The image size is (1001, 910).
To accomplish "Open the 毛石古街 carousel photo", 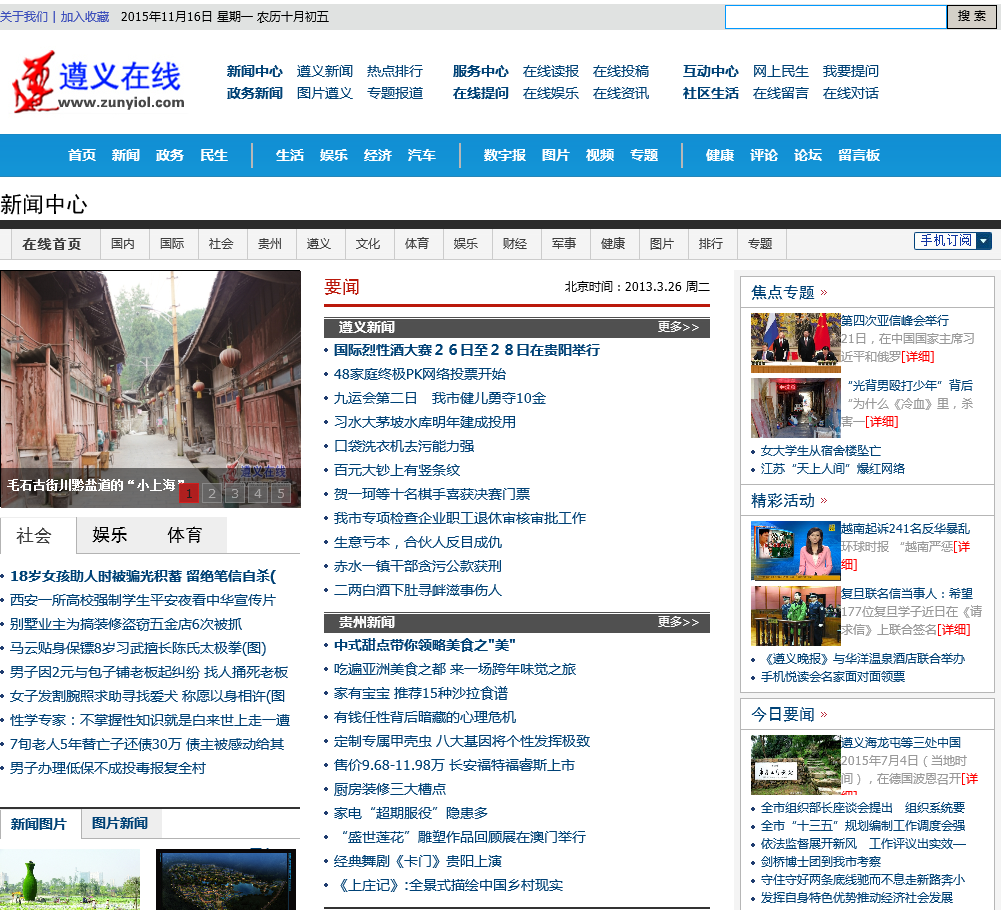I will [x=151, y=389].
